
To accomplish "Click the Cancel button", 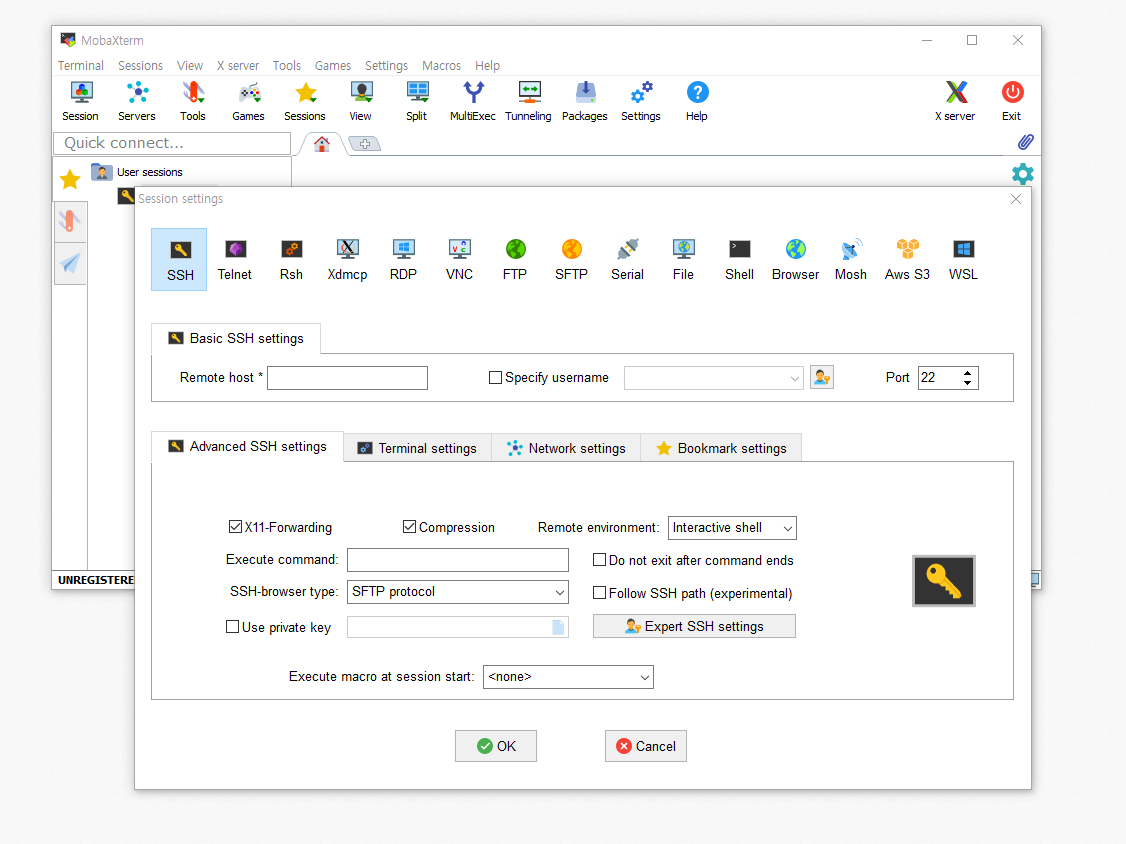I will click(x=646, y=746).
